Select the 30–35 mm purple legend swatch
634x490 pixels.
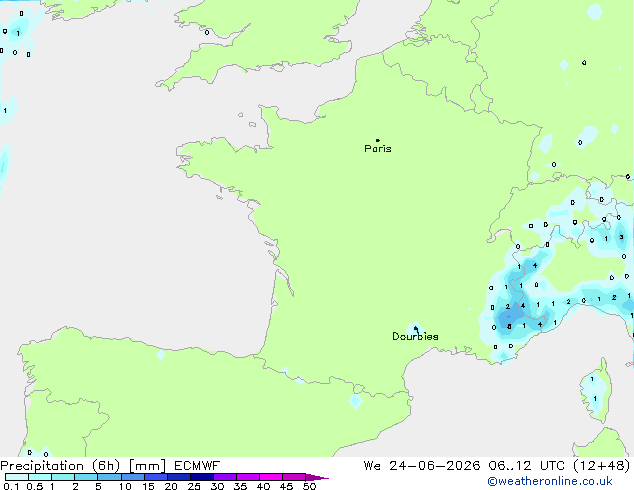click(x=224, y=477)
